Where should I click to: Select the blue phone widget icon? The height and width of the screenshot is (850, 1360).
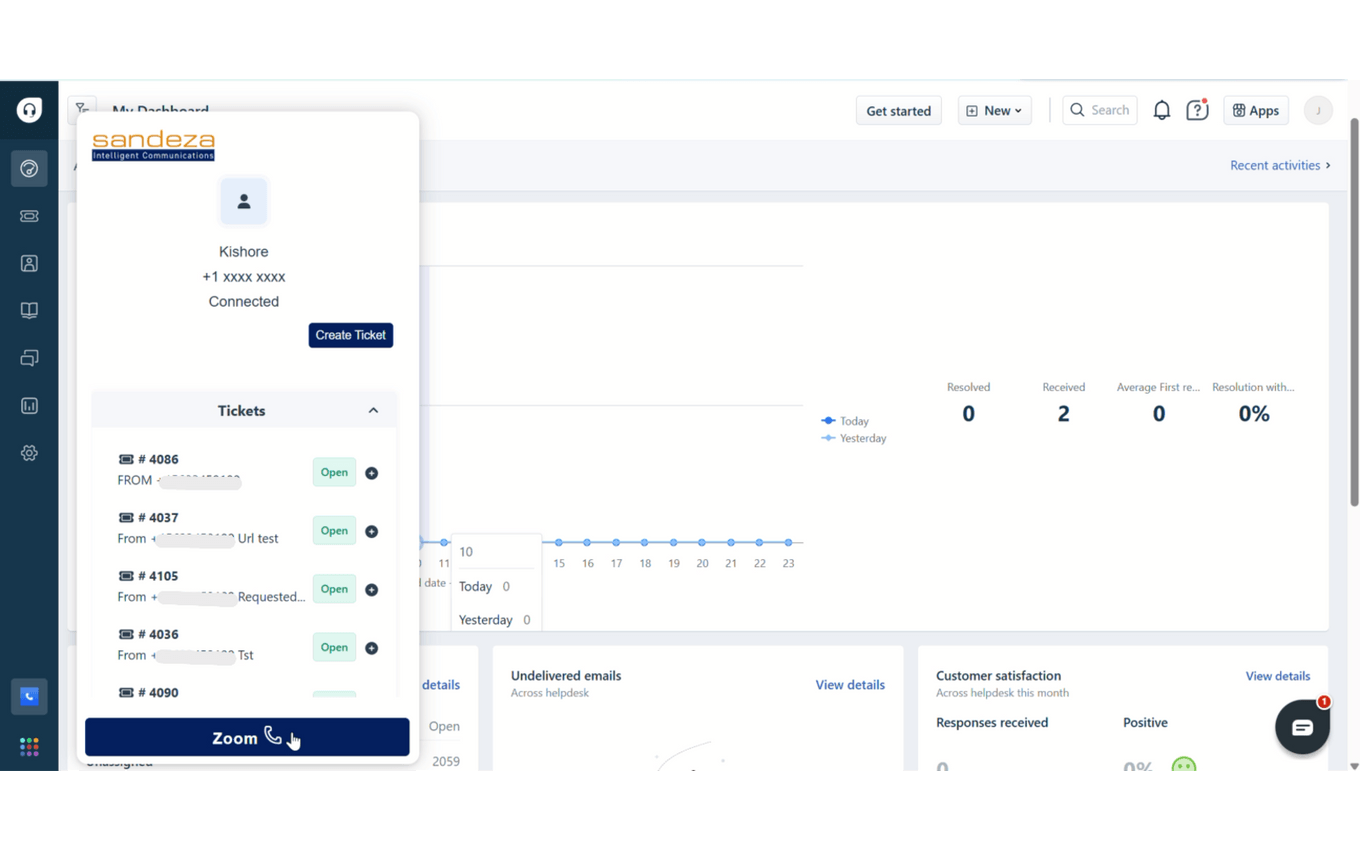[29, 696]
